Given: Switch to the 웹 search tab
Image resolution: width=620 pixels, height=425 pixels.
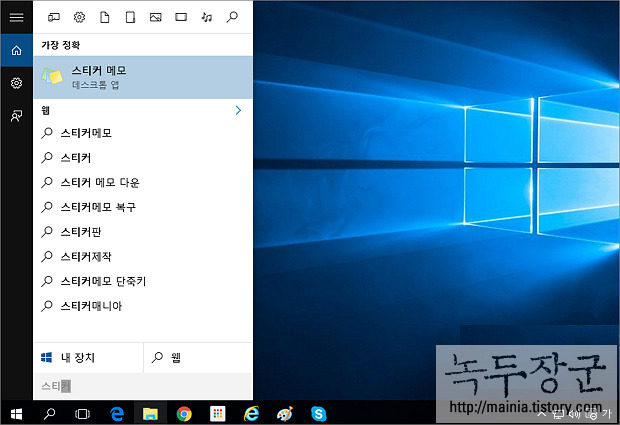Looking at the screenshot, I should pyautogui.click(x=198, y=357).
